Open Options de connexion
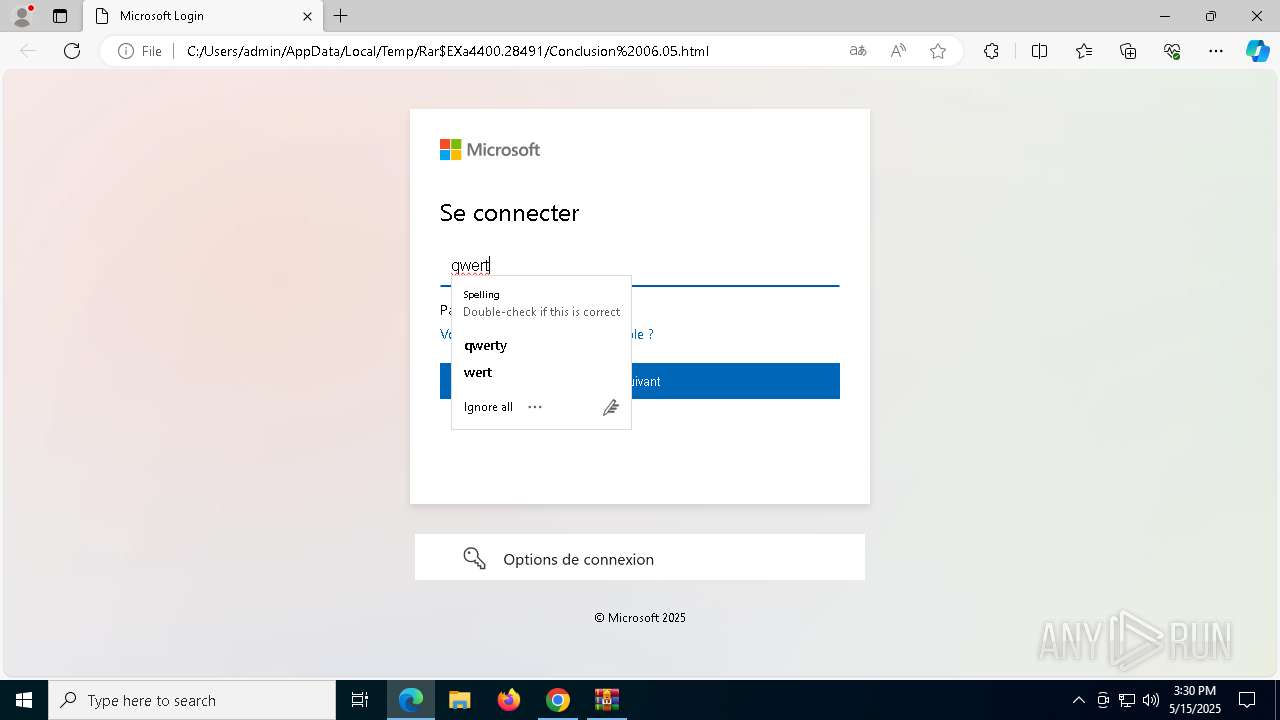The height and width of the screenshot is (720, 1280). [640, 558]
